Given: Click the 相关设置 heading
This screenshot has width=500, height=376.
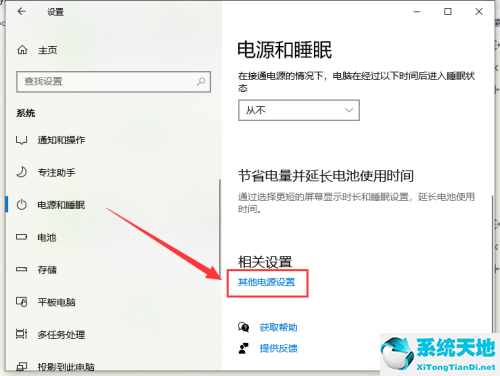Looking at the screenshot, I should (x=265, y=262).
